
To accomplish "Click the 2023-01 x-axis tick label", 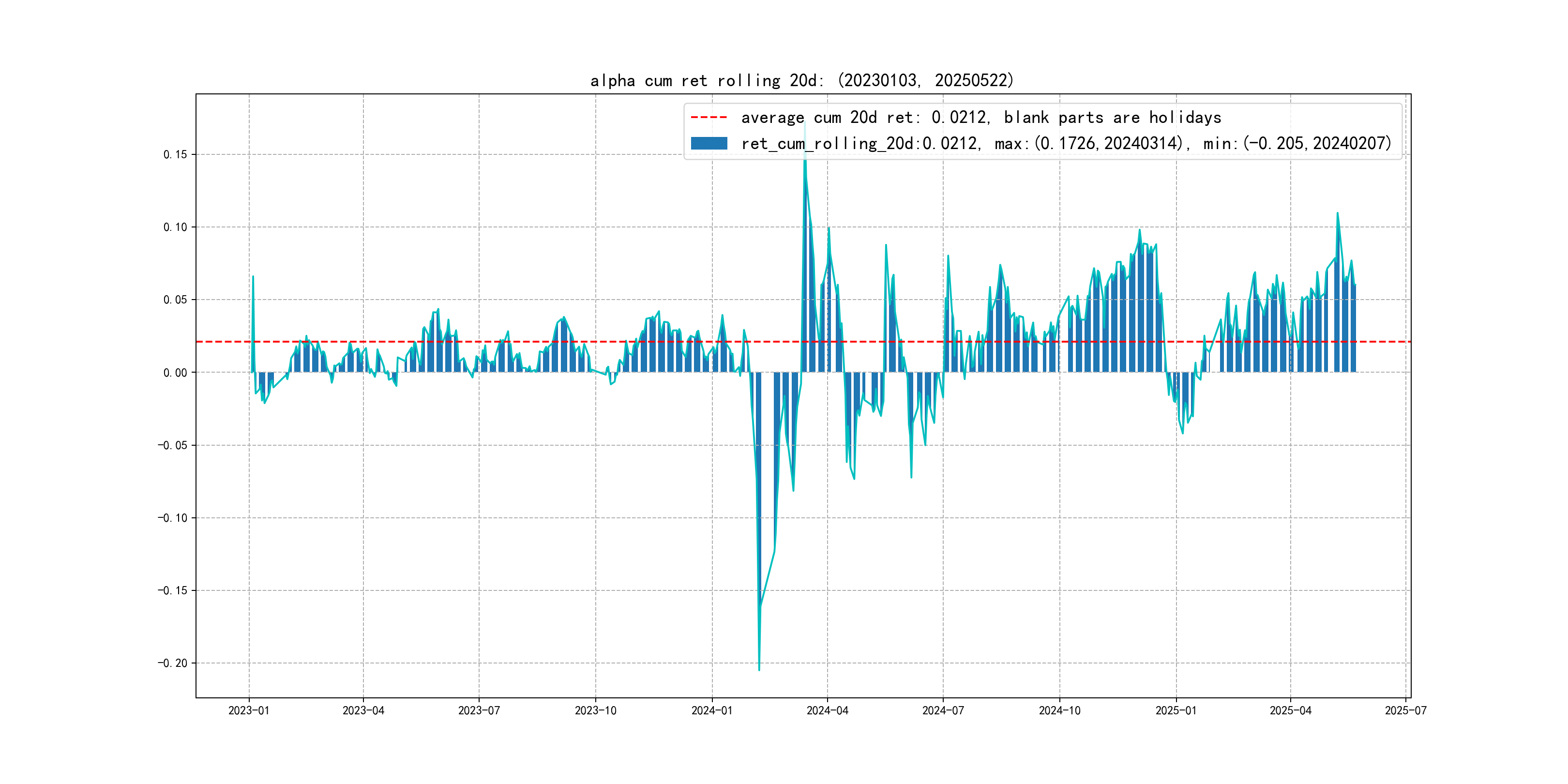I will 248,710.
